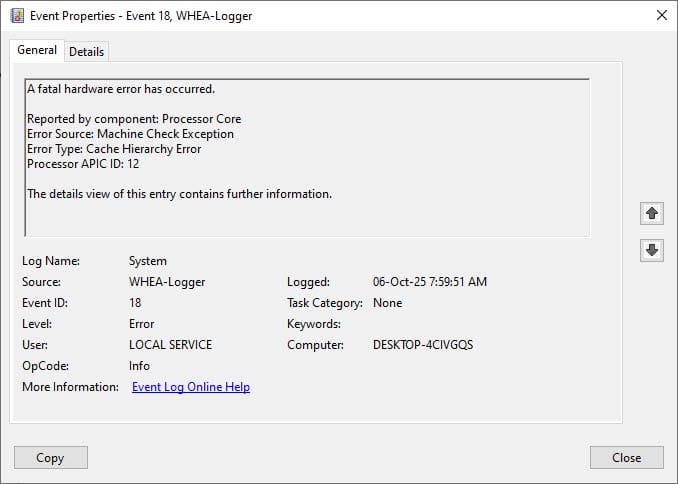
Task: Click the Logged timestamp value
Action: coord(430,282)
